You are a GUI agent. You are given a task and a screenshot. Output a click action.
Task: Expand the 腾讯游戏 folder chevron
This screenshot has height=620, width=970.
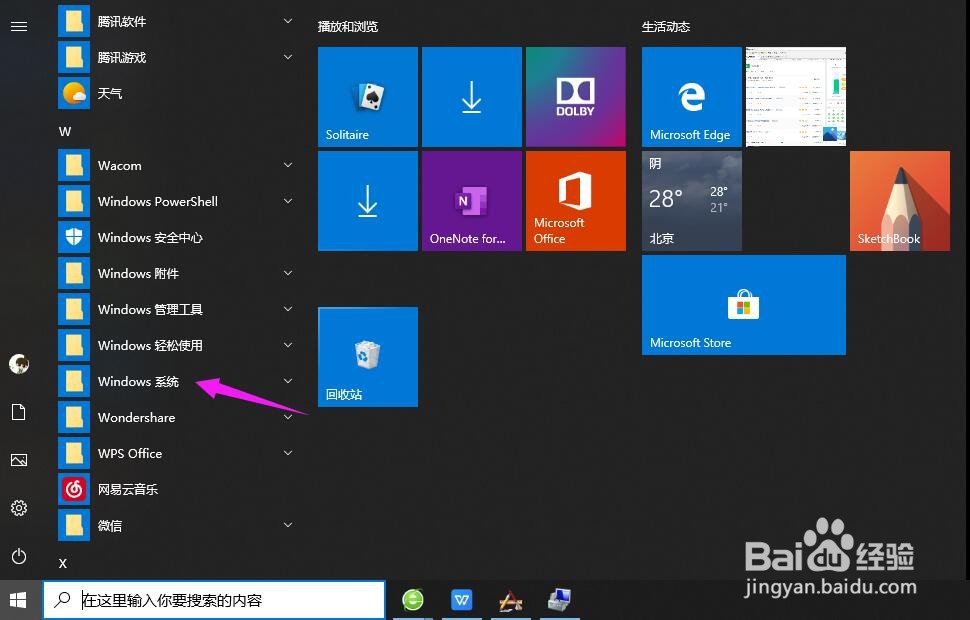tap(288, 57)
